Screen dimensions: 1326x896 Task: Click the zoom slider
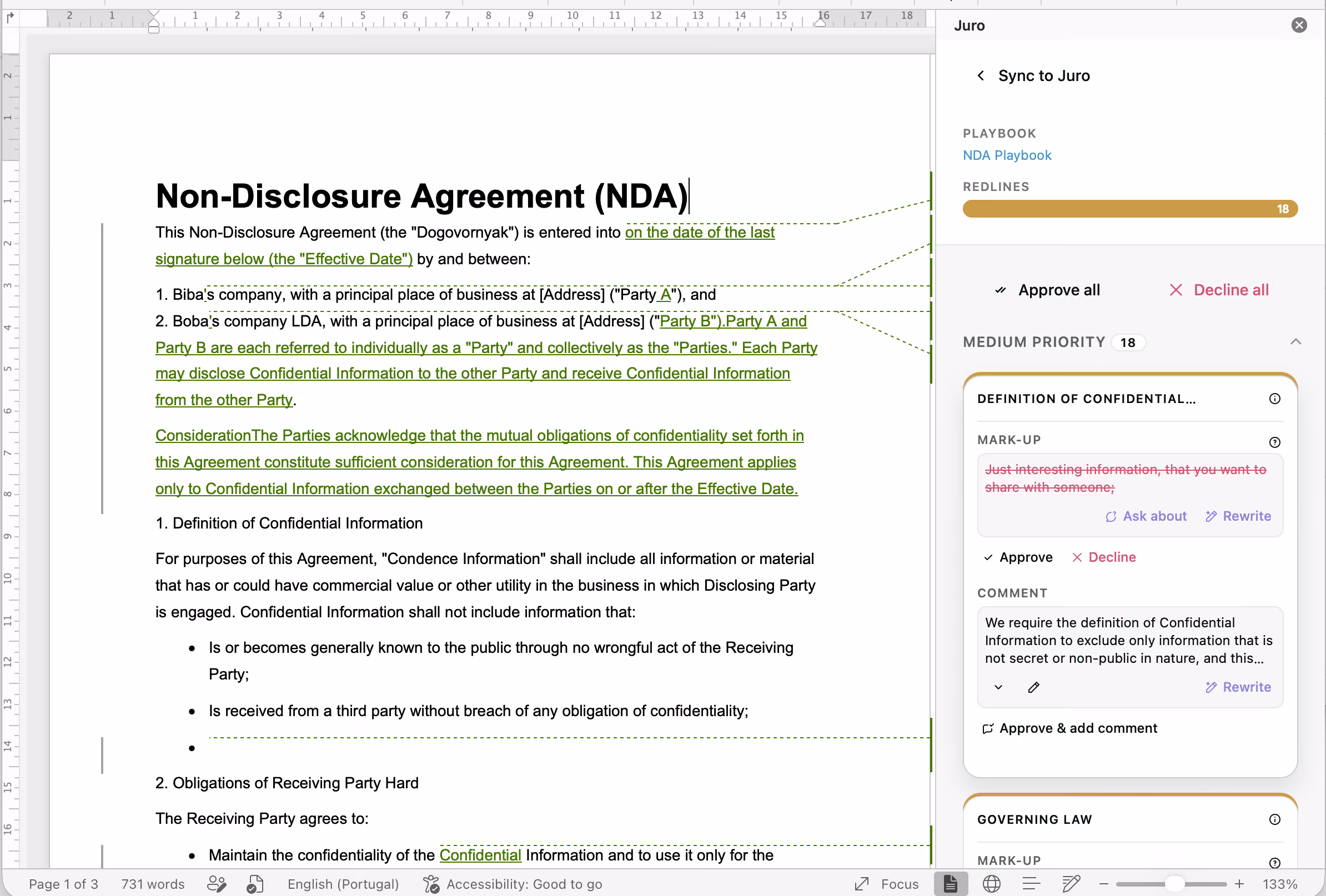tap(1171, 884)
